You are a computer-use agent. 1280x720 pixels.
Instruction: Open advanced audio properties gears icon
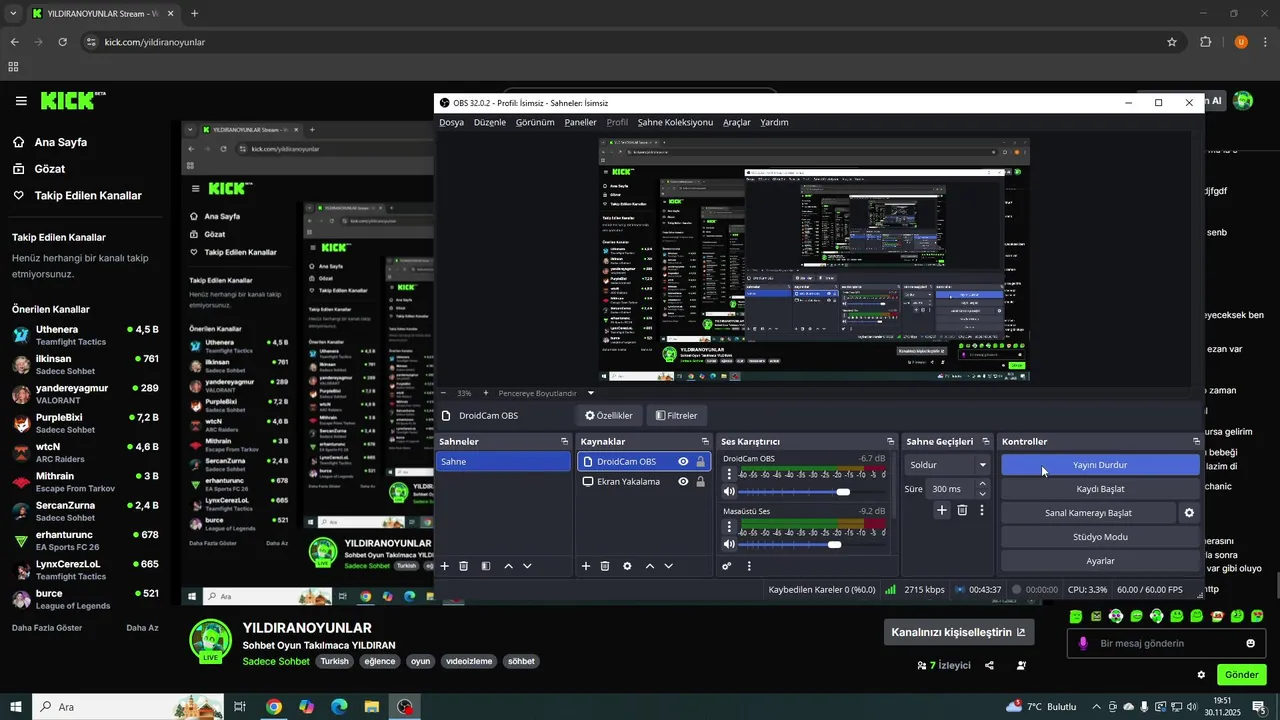[x=727, y=566]
